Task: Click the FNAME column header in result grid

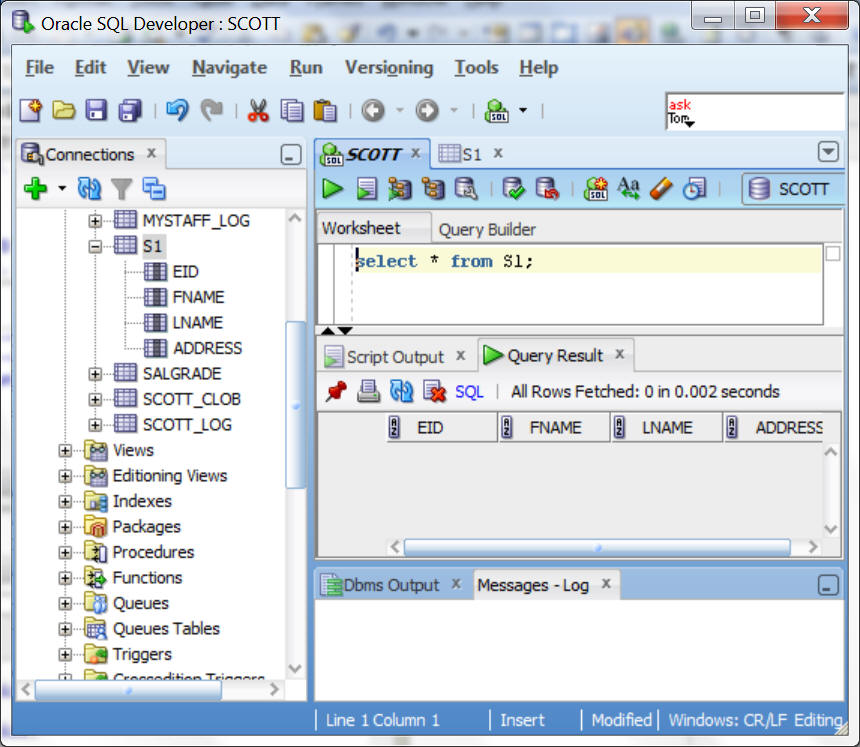Action: click(x=554, y=427)
